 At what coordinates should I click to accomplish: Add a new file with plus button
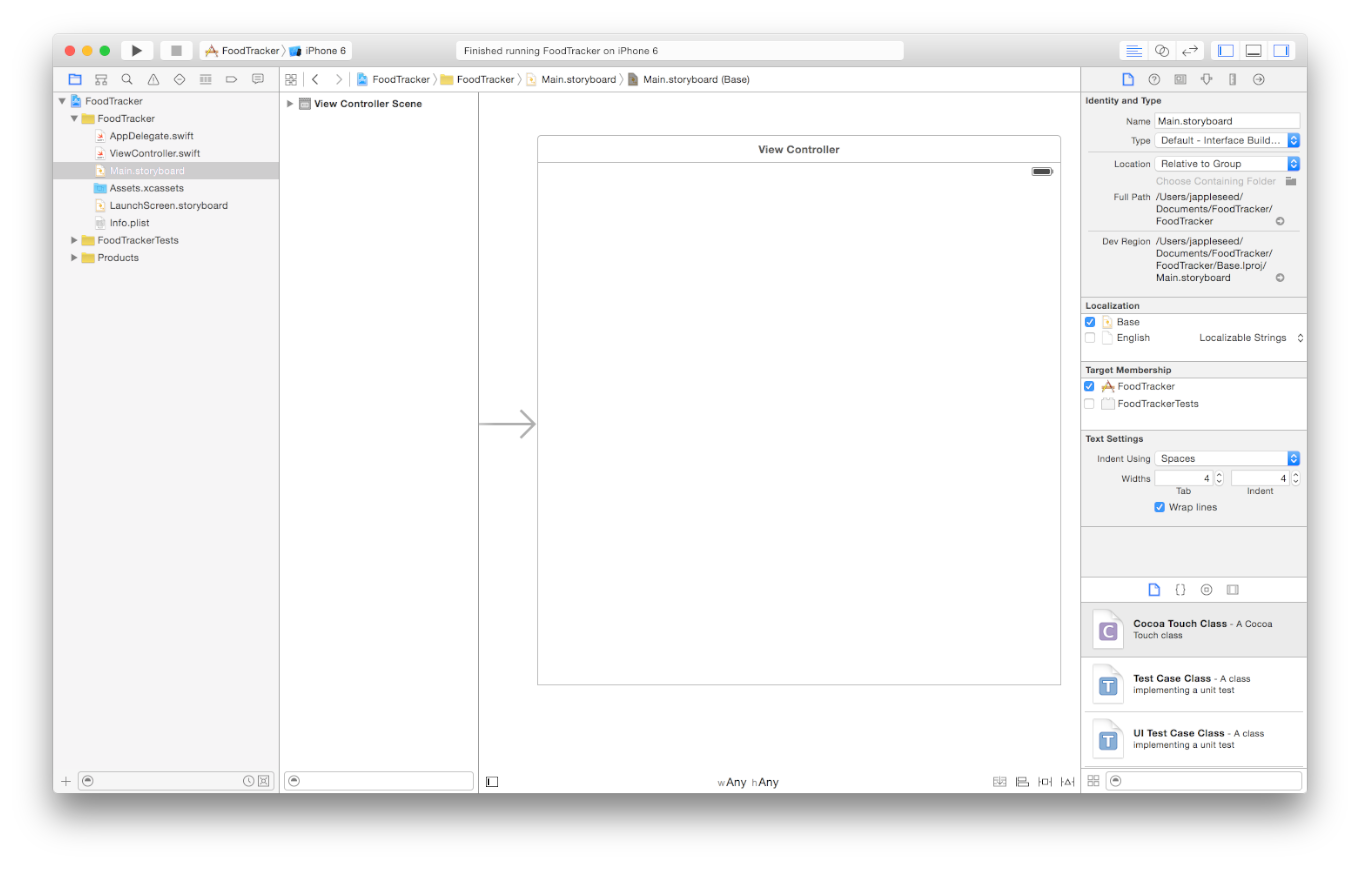point(66,781)
